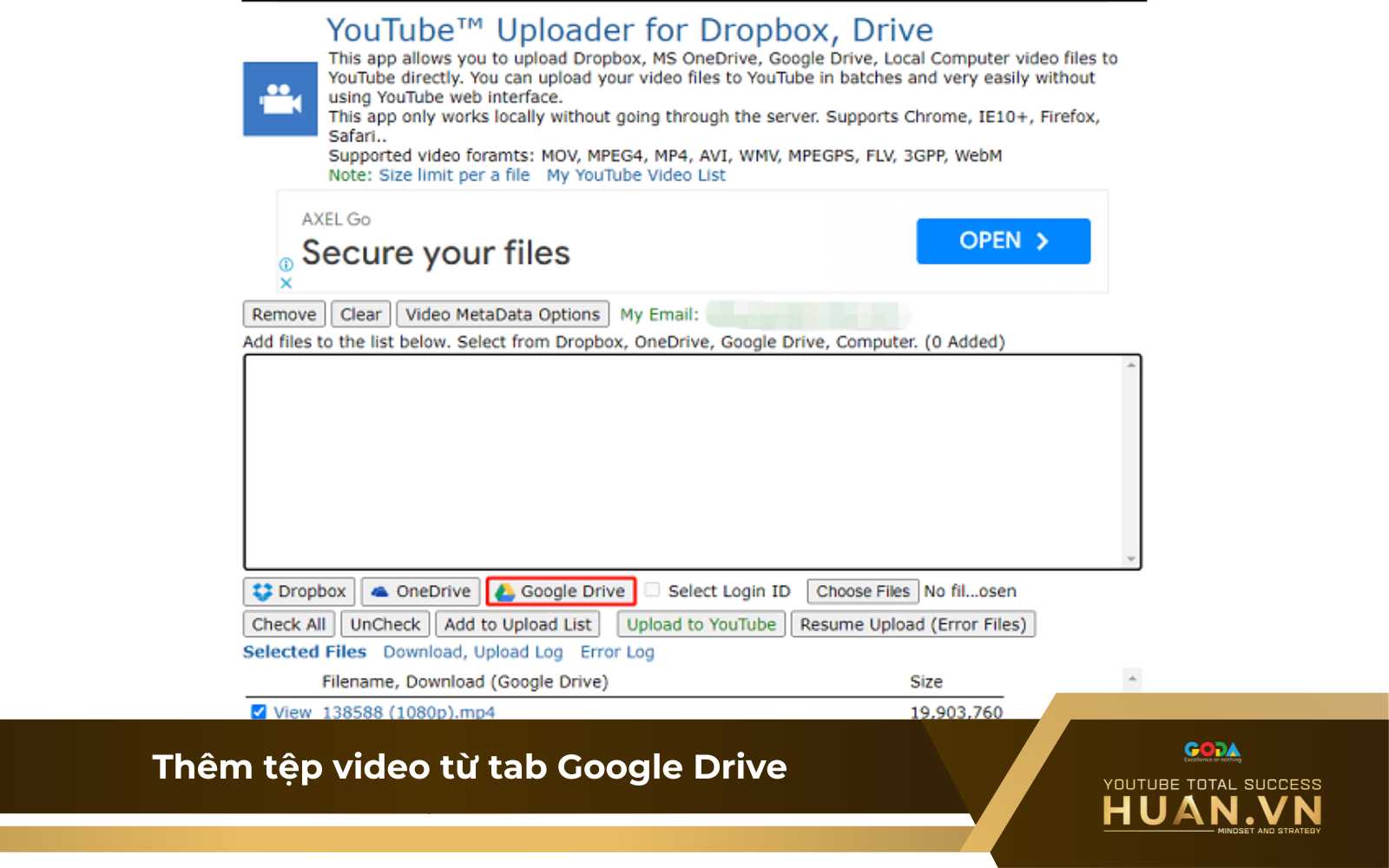Click Upload to YouTube button

(701, 624)
